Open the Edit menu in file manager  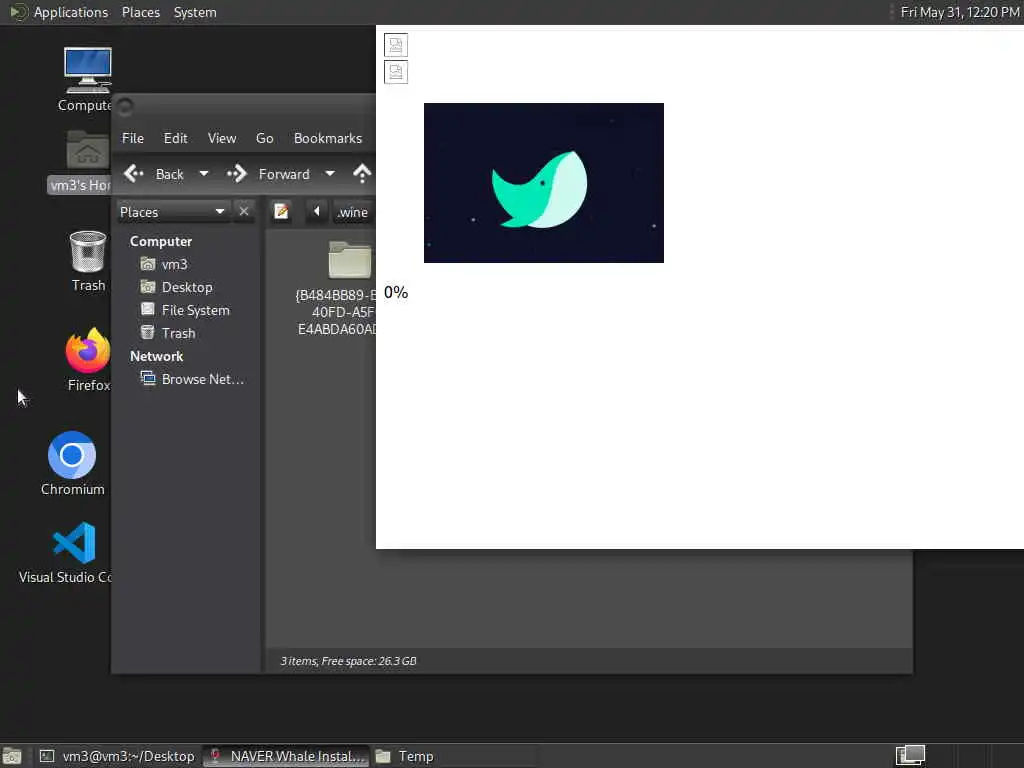tap(175, 138)
